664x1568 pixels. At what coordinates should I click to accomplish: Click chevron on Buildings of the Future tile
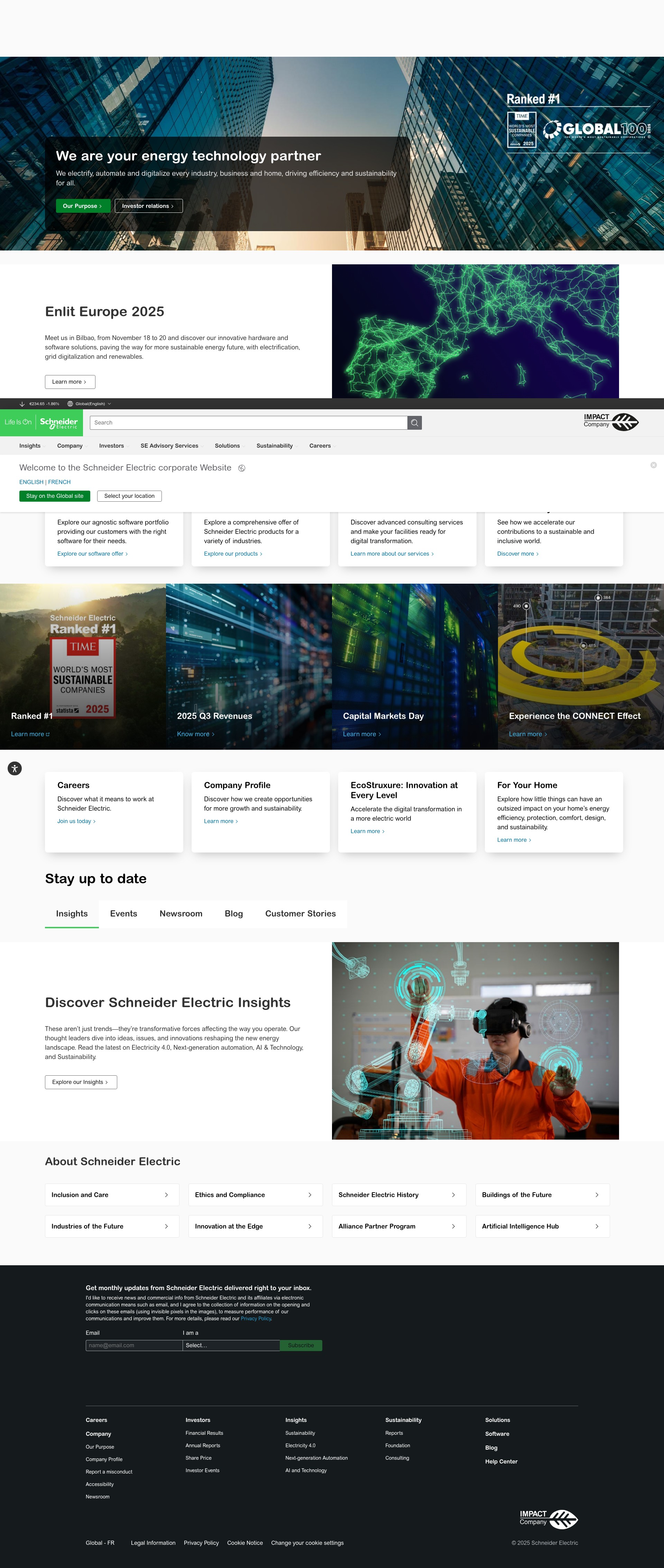point(597,1195)
